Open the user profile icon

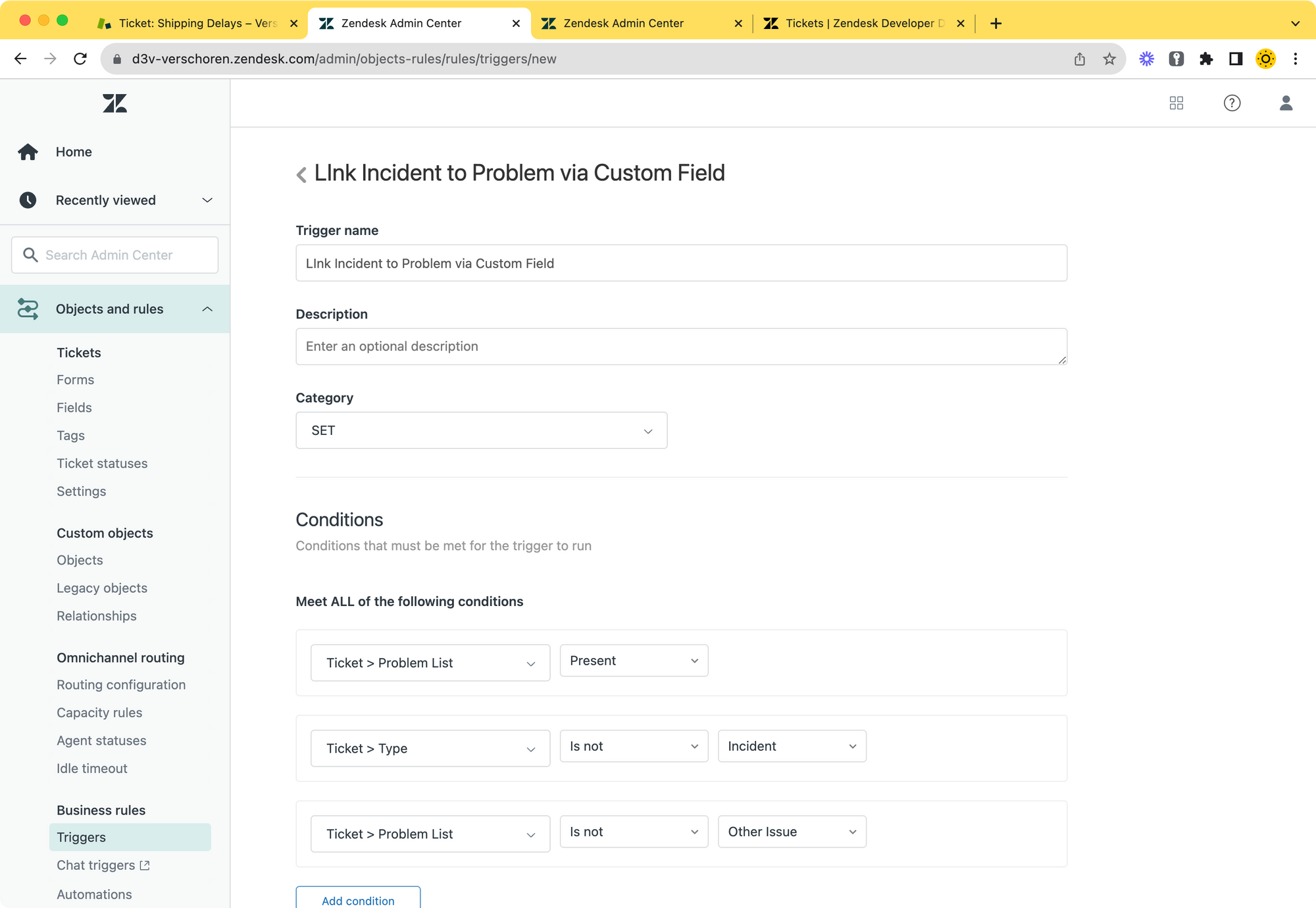[x=1286, y=103]
